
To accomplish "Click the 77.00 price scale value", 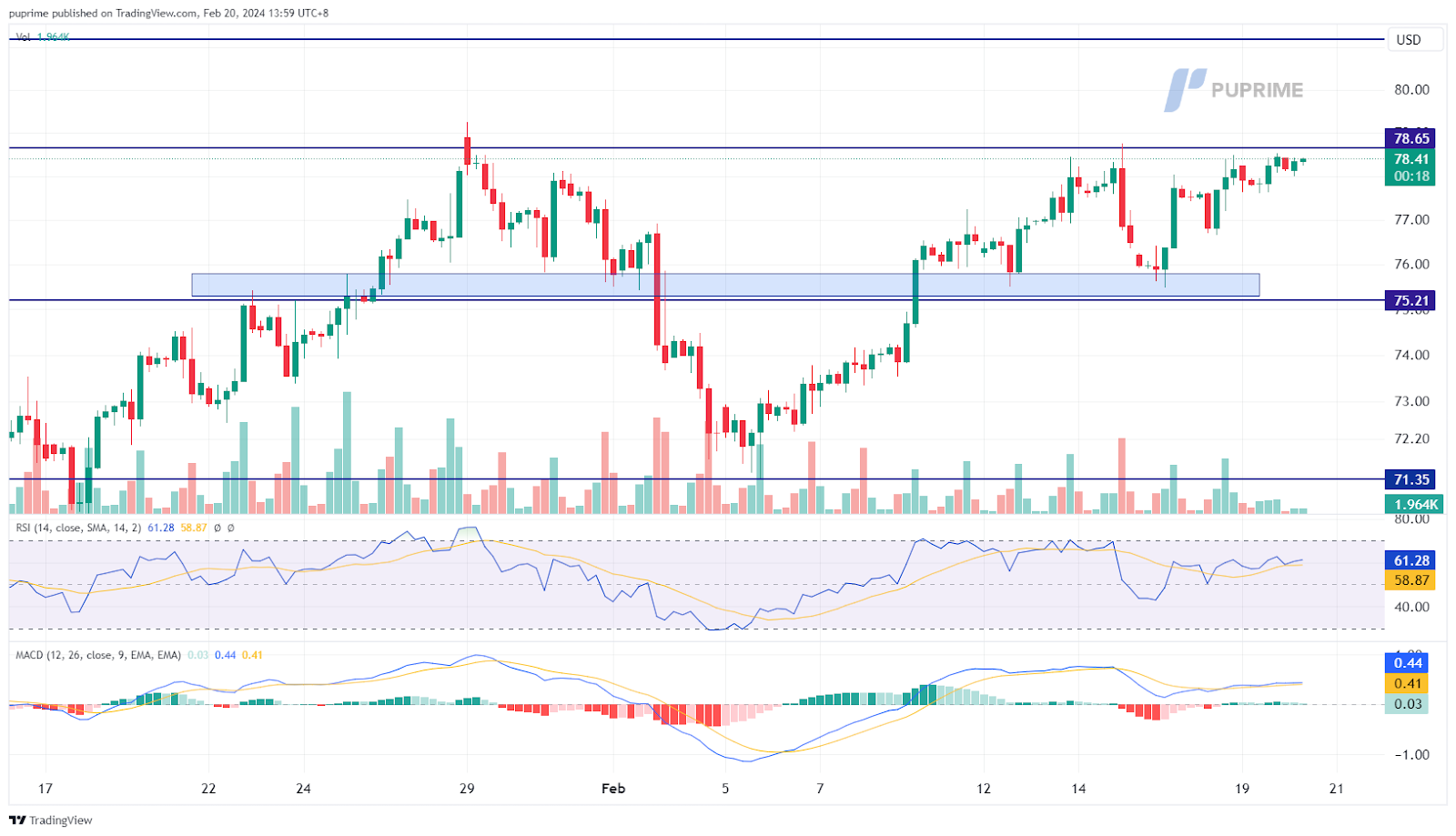I will [x=1411, y=220].
